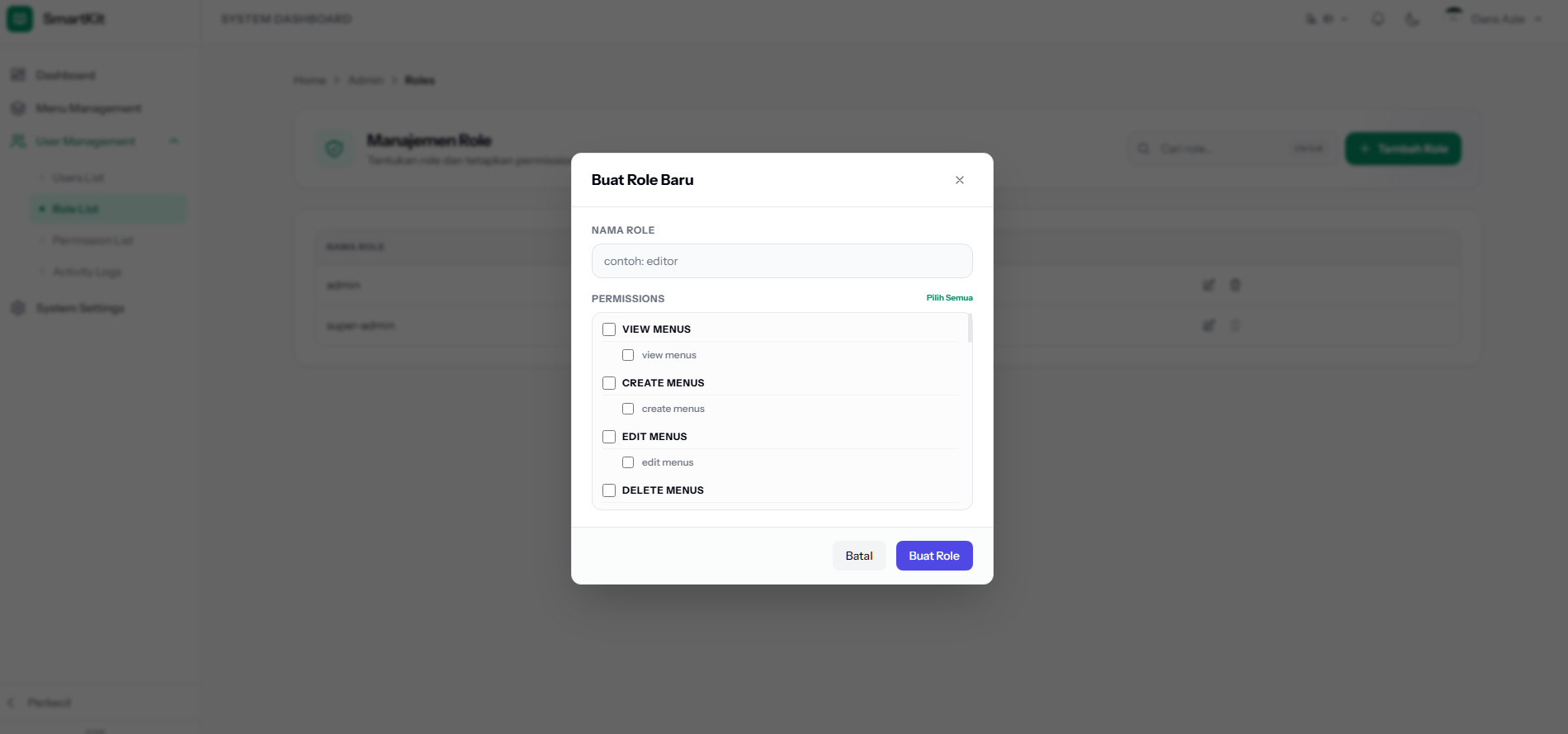The image size is (1568, 734).
Task: Click the Buat Role button
Action: (934, 556)
